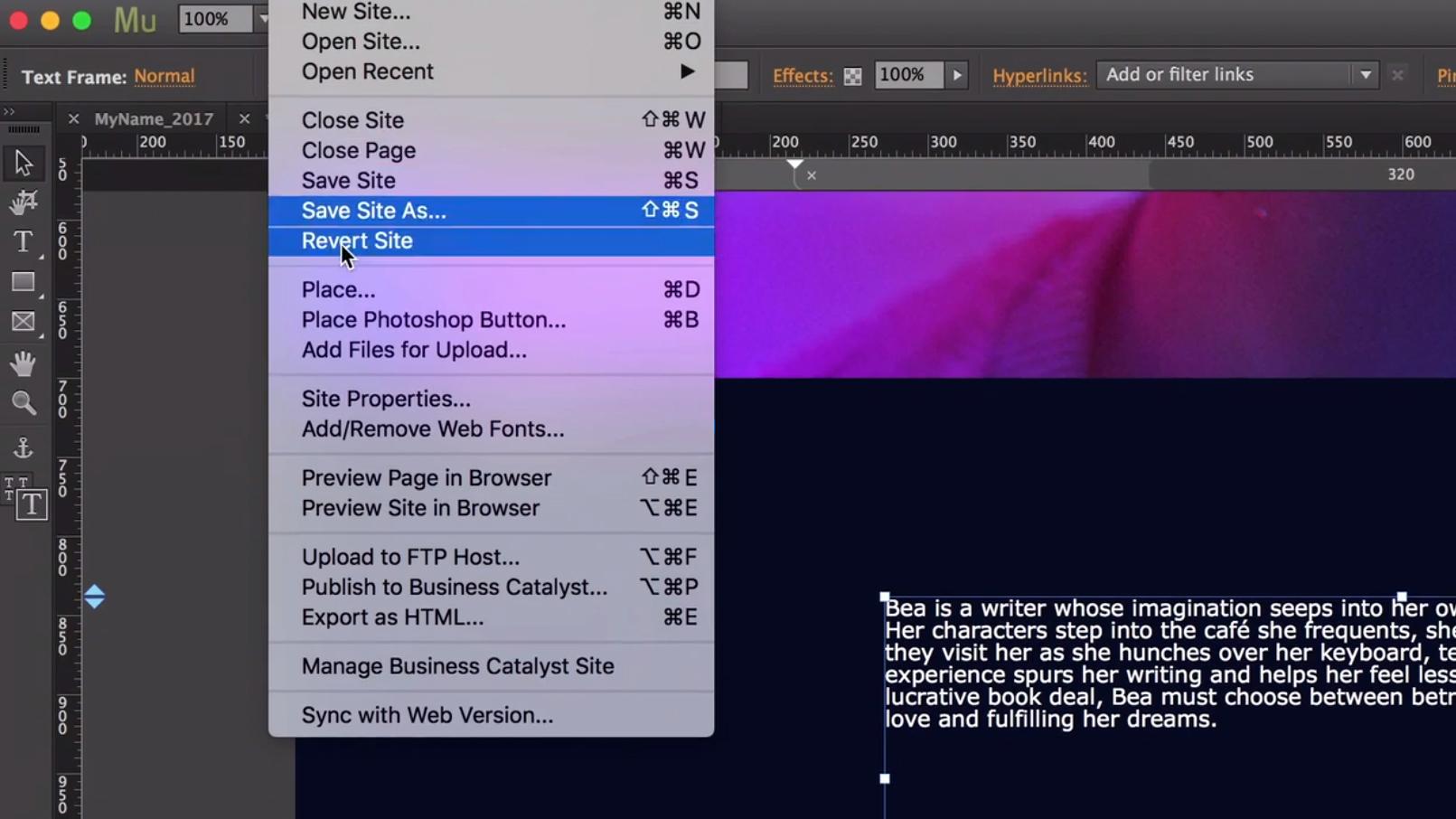Open the Hyperlinks filter dropdown

(1367, 74)
